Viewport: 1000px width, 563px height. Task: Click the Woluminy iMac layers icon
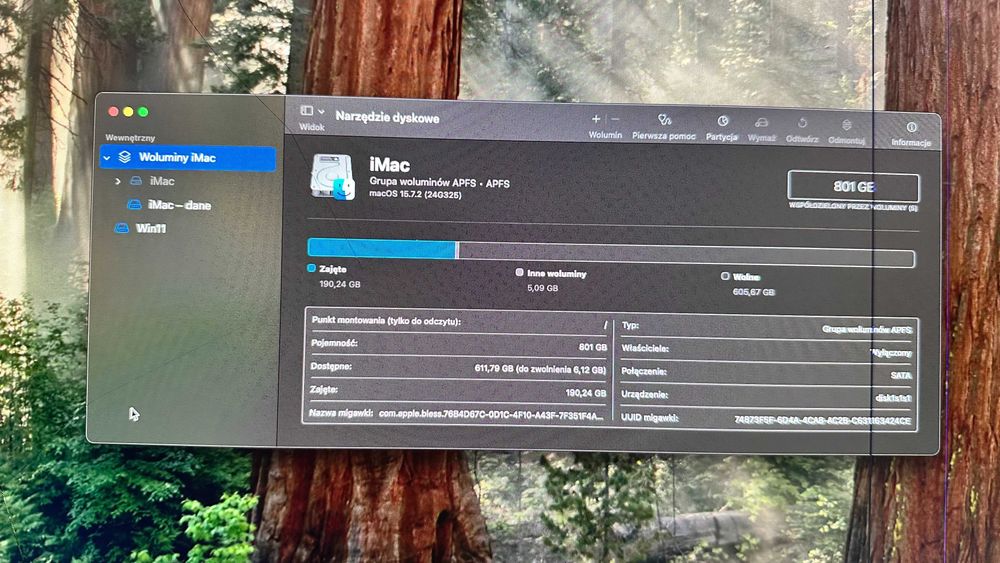(125, 157)
